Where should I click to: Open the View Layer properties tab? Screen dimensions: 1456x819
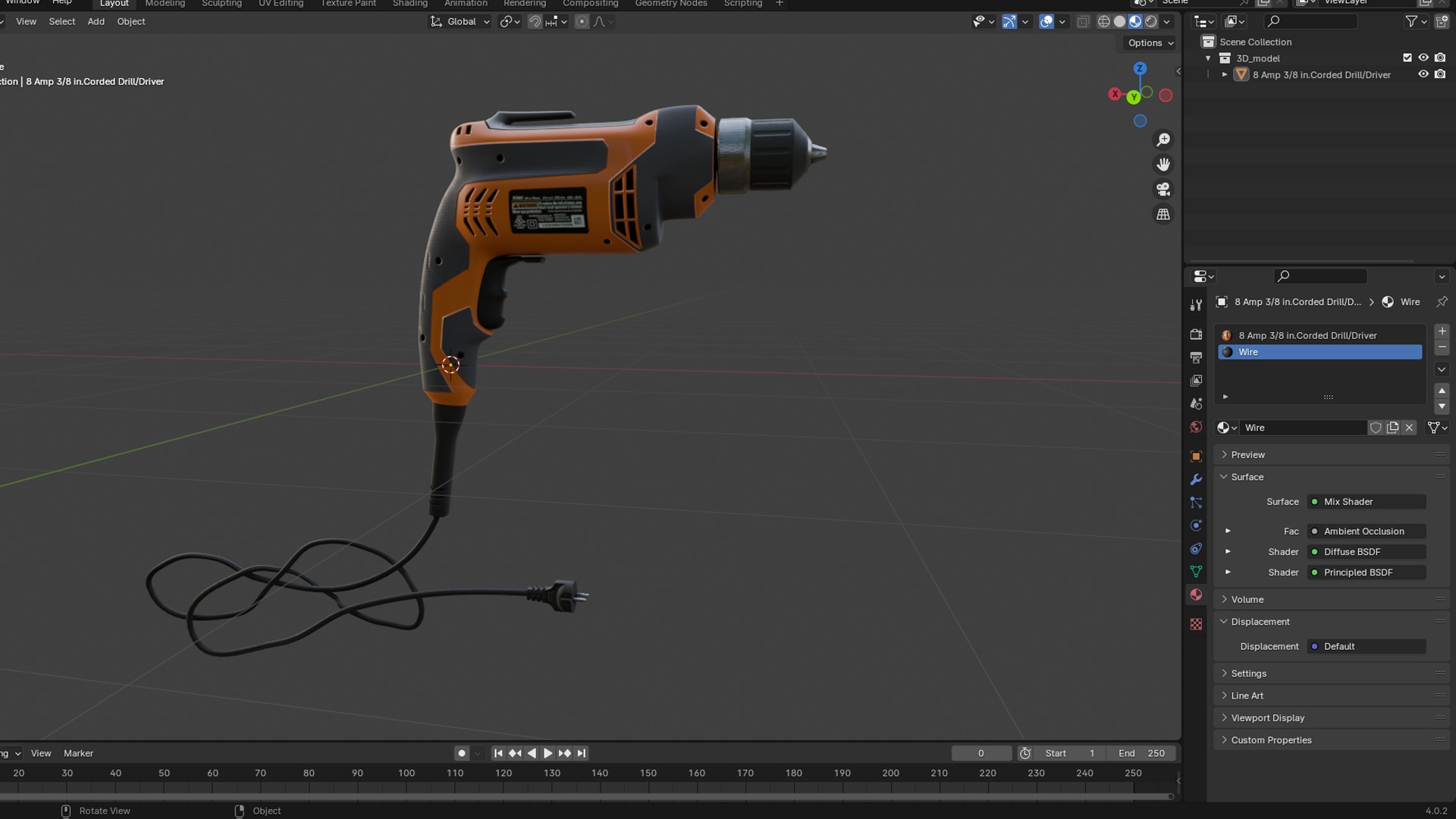tap(1196, 381)
